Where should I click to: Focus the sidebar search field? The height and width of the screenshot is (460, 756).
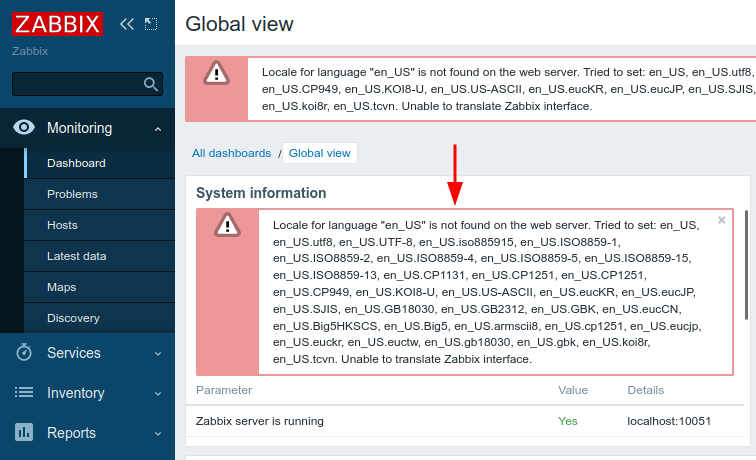(x=87, y=84)
